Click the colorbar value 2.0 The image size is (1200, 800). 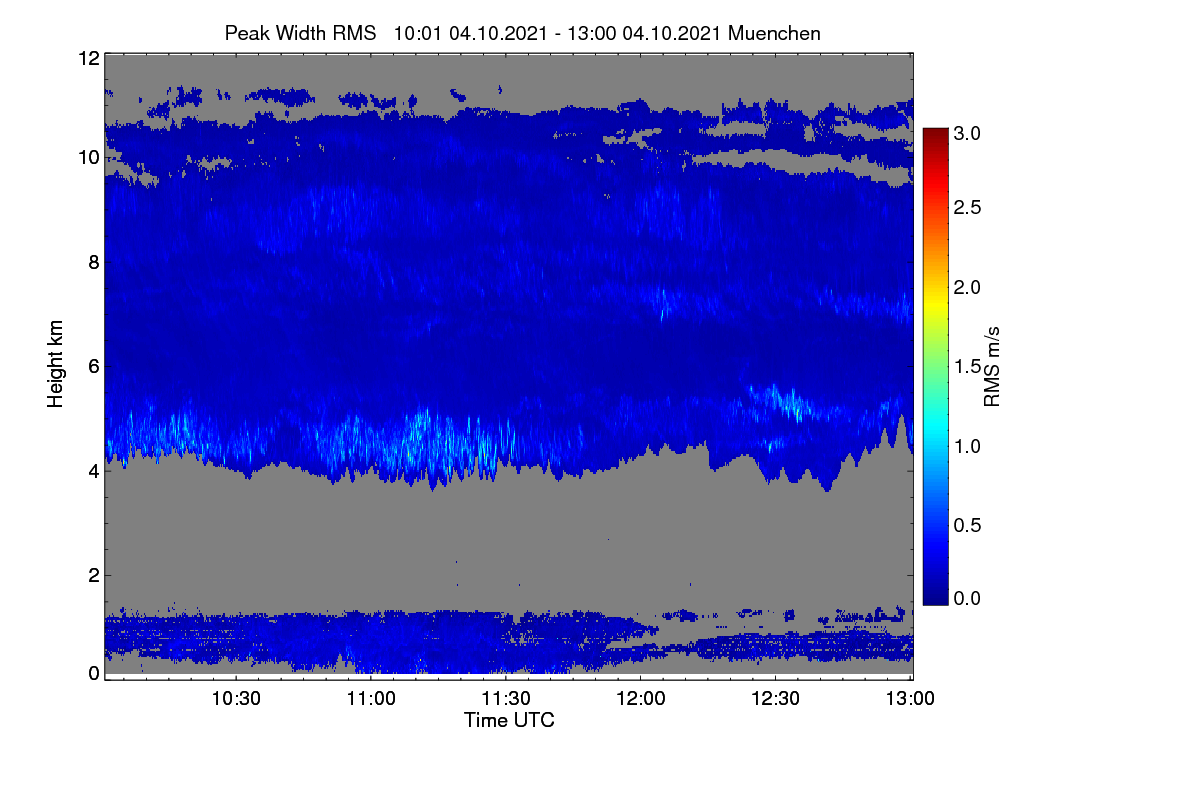point(966,288)
